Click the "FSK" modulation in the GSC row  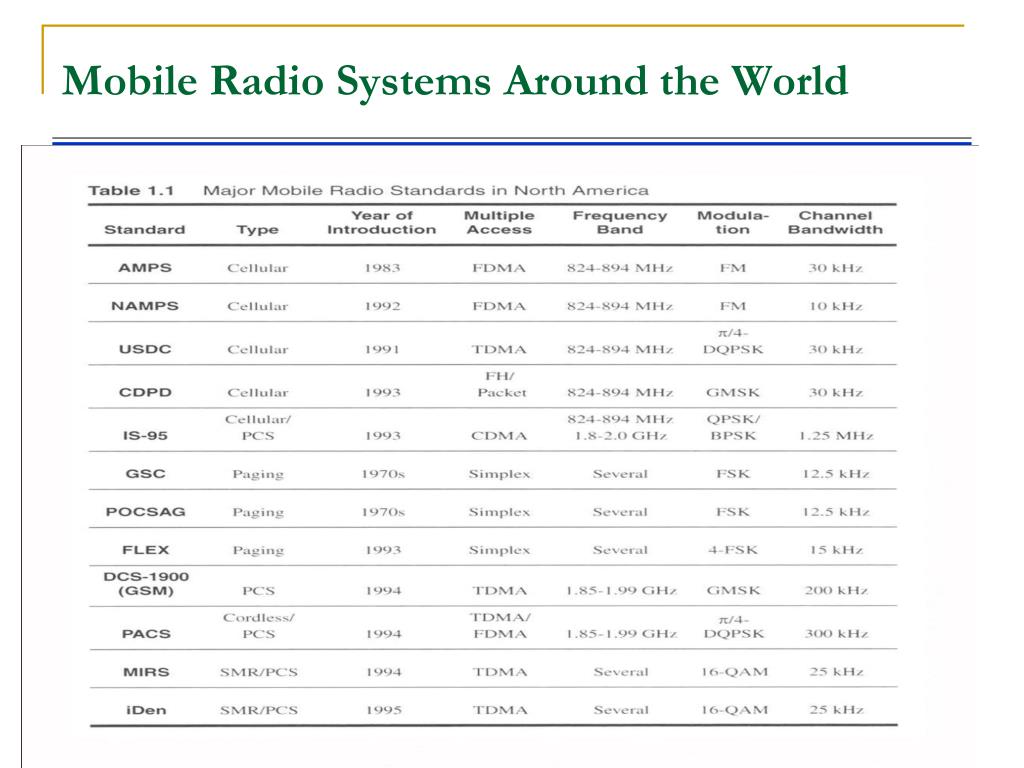click(733, 474)
